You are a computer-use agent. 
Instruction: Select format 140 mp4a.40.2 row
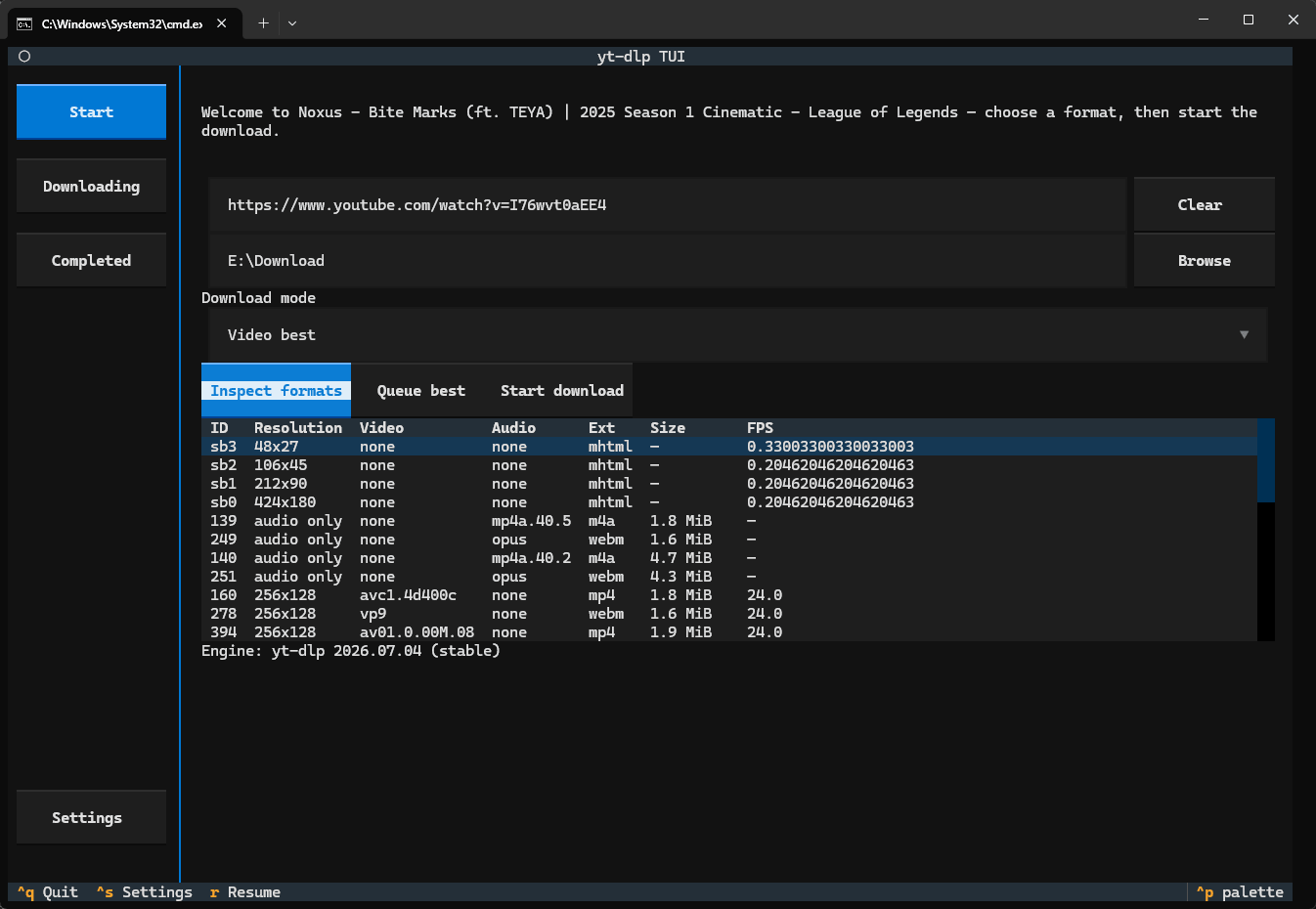pyautogui.click(x=729, y=558)
